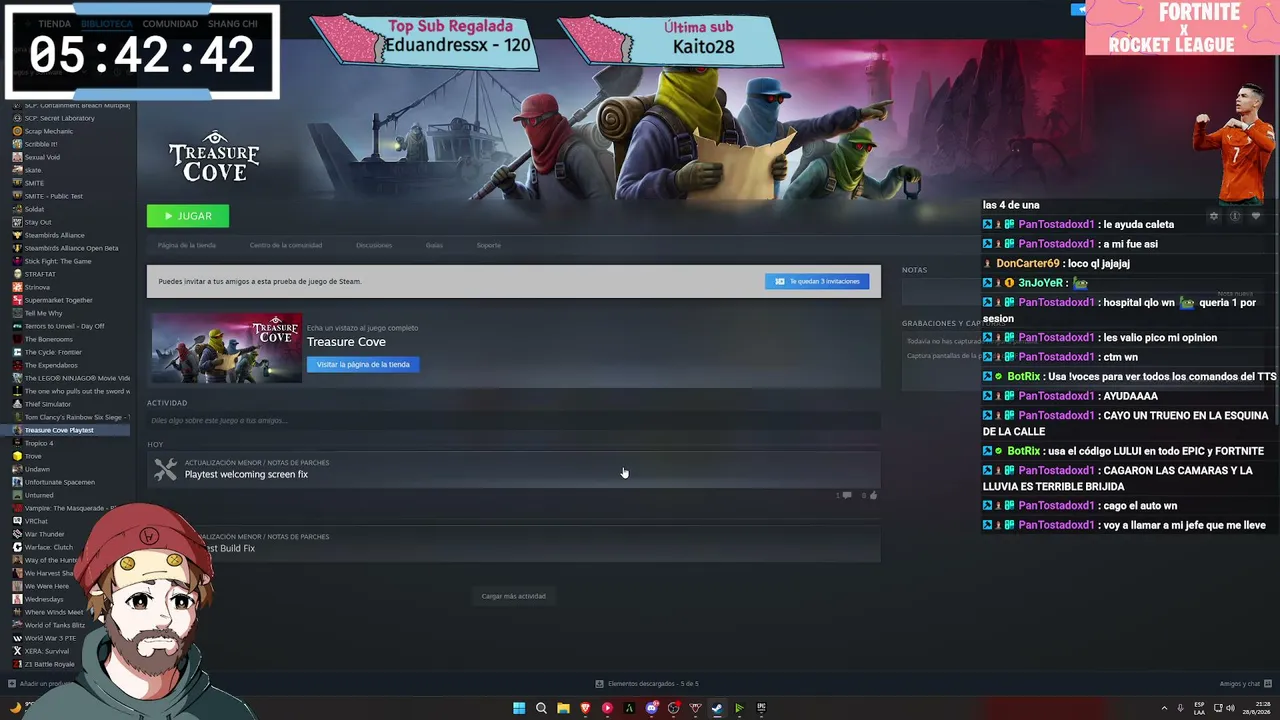This screenshot has width=1280, height=720.
Task: Click the Unturned game icon
Action: click(x=17, y=495)
